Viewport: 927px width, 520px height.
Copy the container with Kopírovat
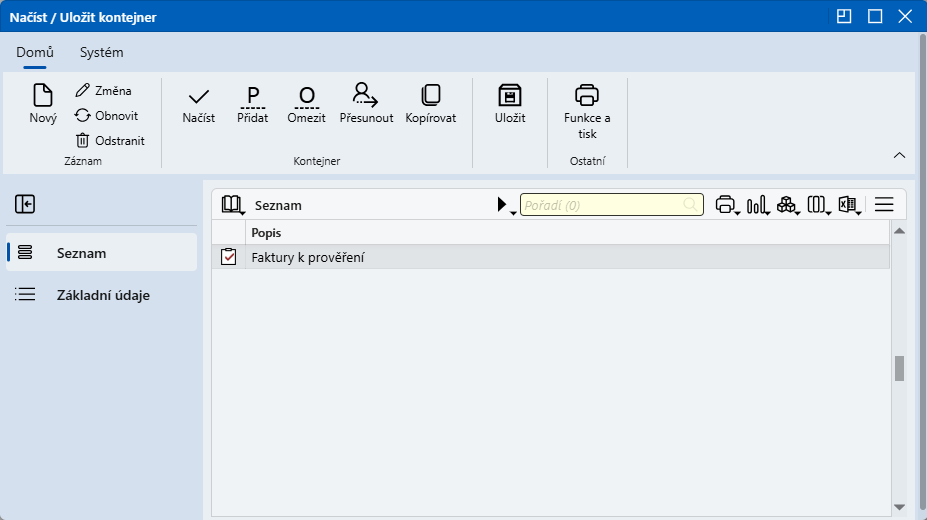click(x=430, y=103)
